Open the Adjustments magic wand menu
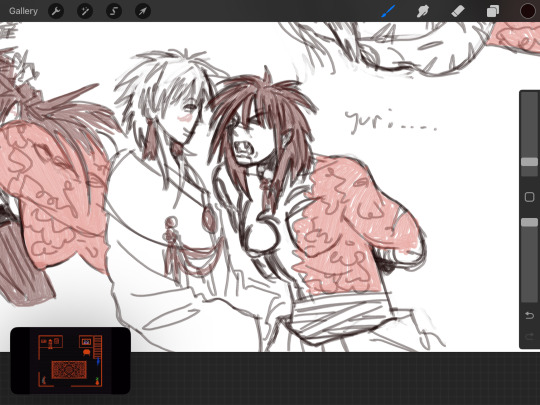This screenshot has height=405, width=540. point(85,11)
